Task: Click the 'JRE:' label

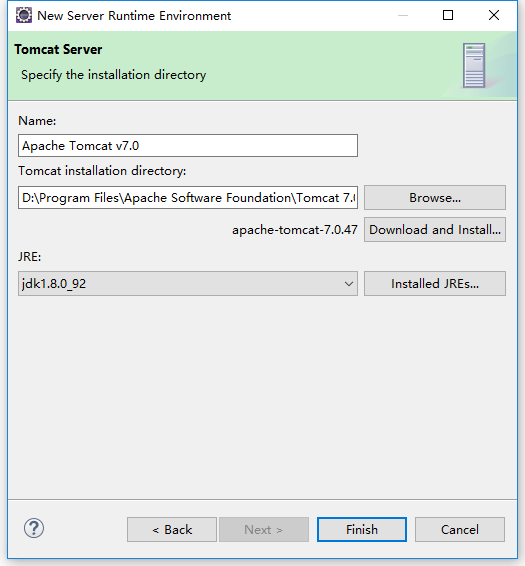Action: pos(30,257)
